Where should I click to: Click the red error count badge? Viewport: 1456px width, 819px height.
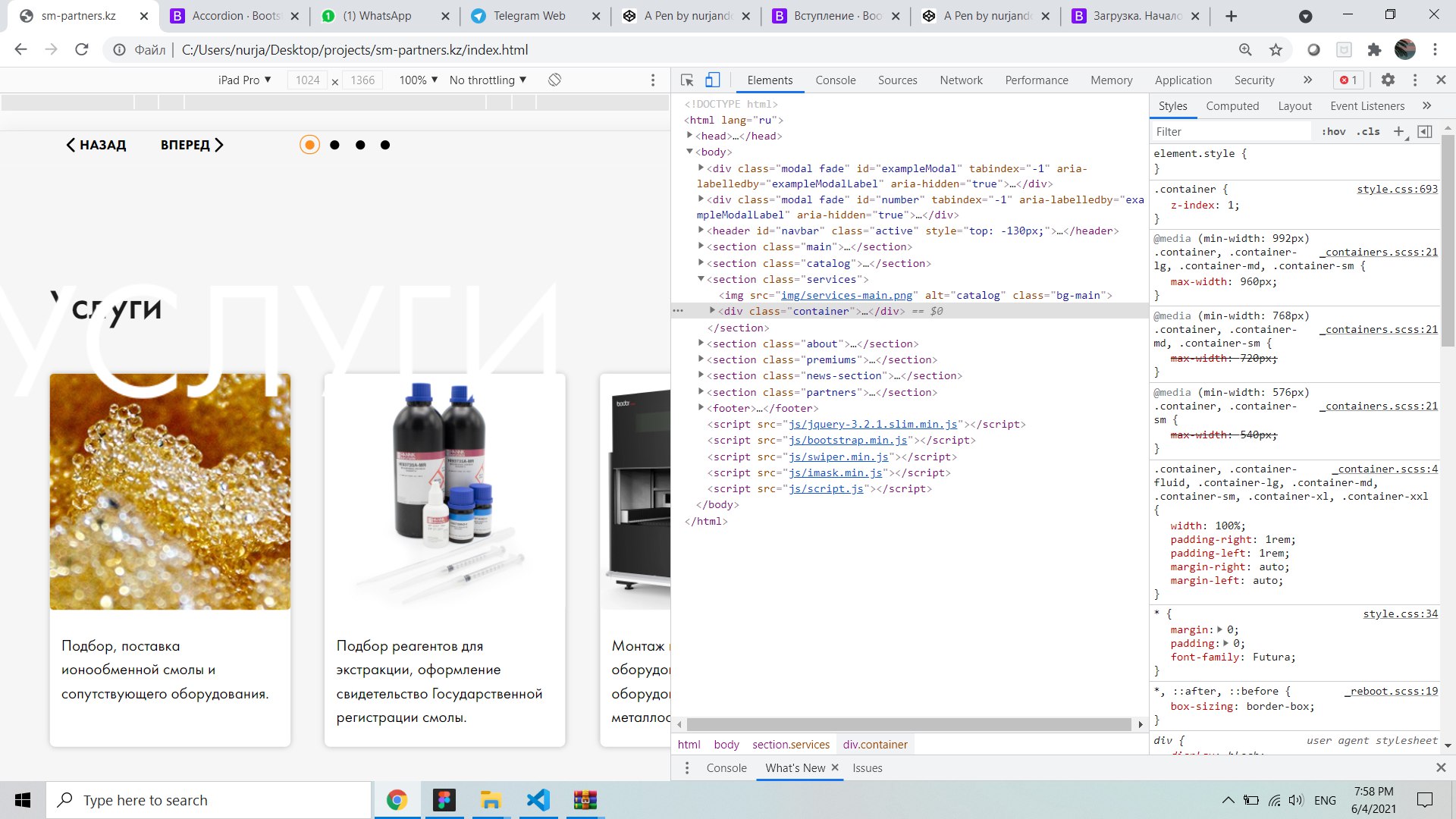click(1348, 80)
